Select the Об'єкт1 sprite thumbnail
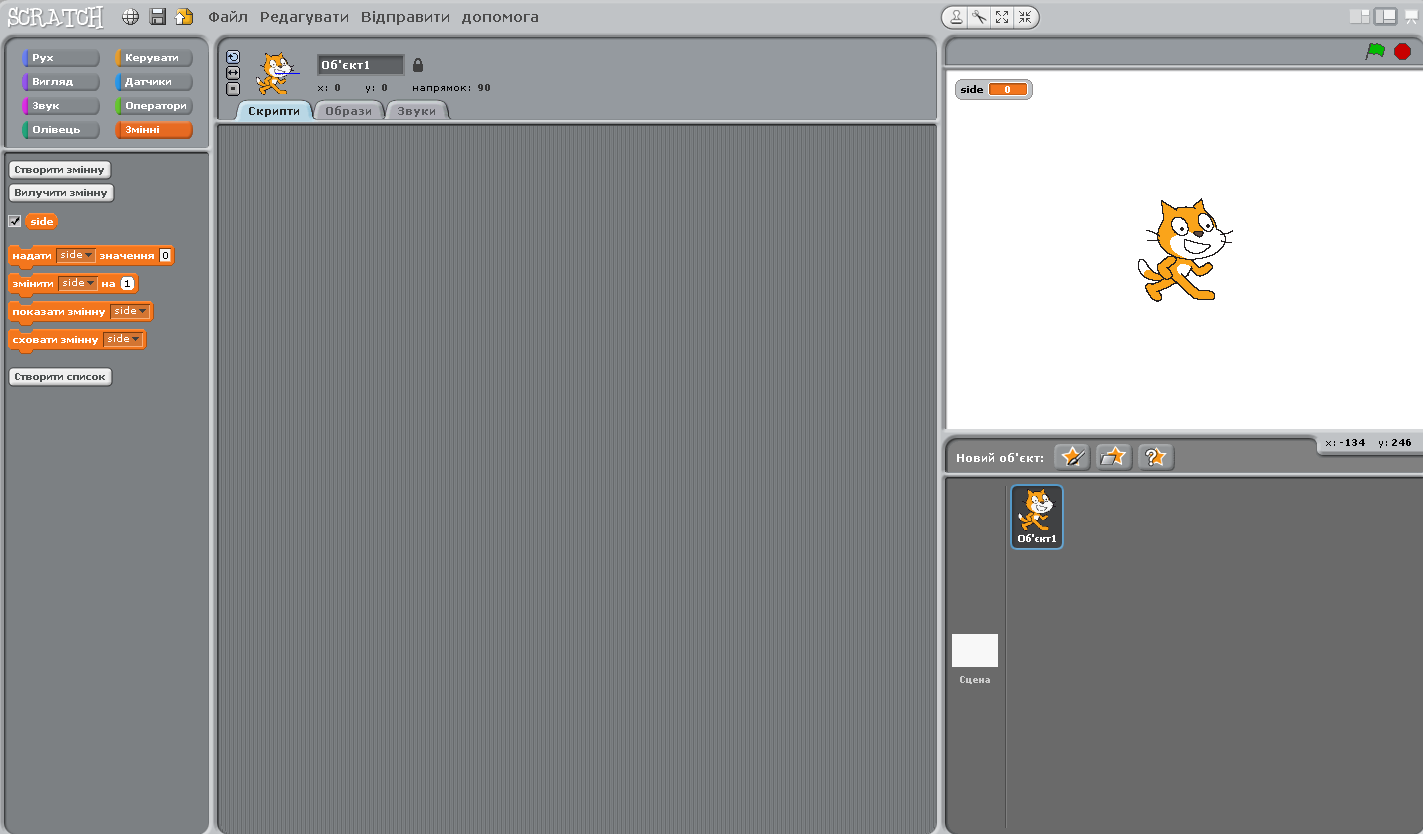The height and width of the screenshot is (834, 1423). 1037,517
